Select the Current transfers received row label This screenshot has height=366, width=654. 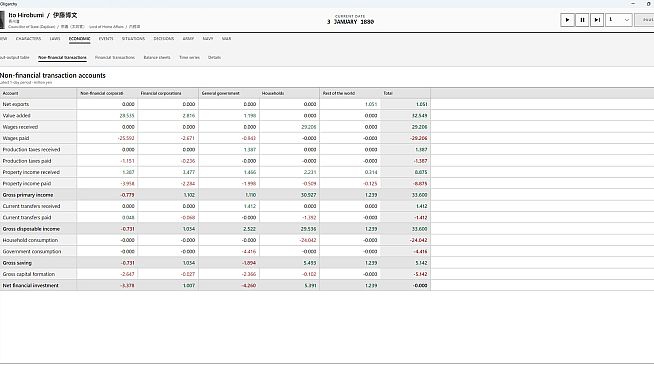[31, 206]
